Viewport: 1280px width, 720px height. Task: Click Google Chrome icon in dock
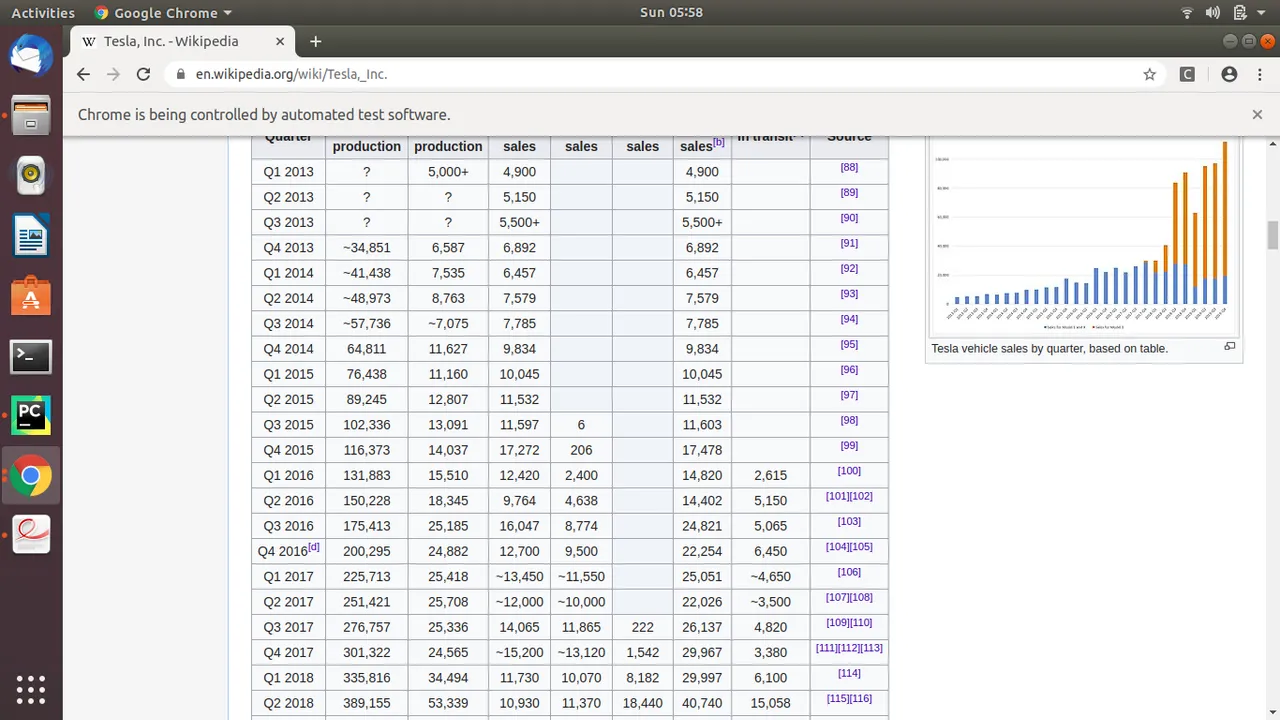pyautogui.click(x=31, y=476)
